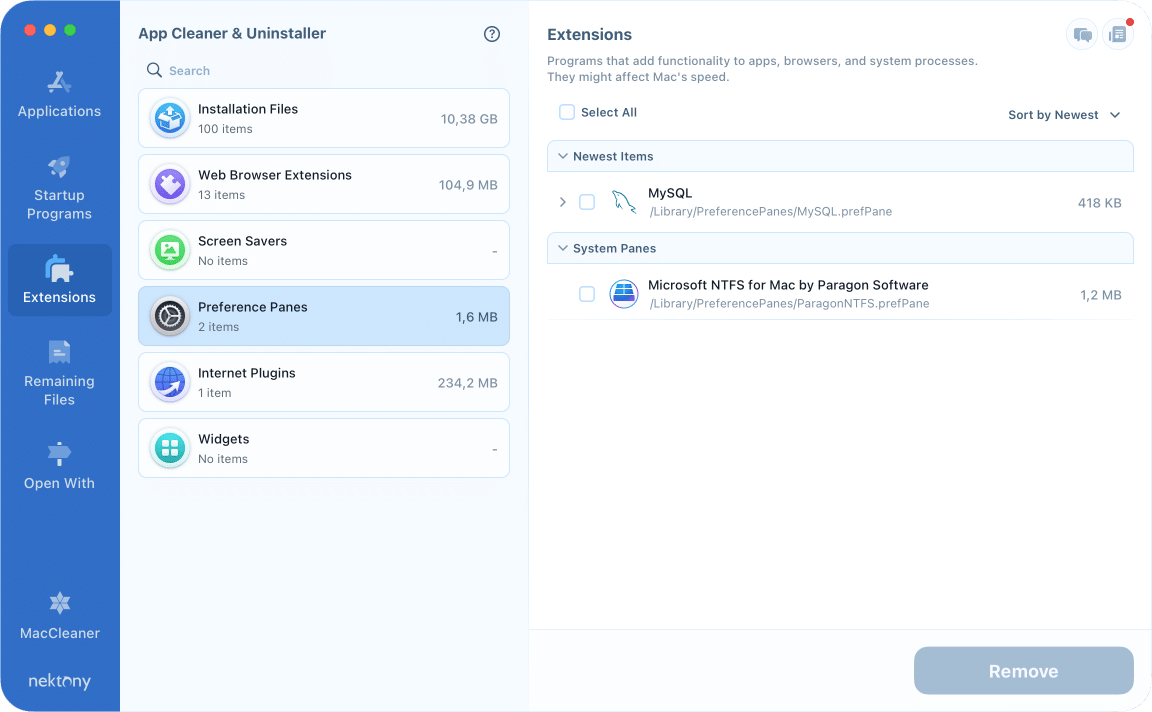Collapse the System Panes group
1152x712 pixels.
(563, 248)
